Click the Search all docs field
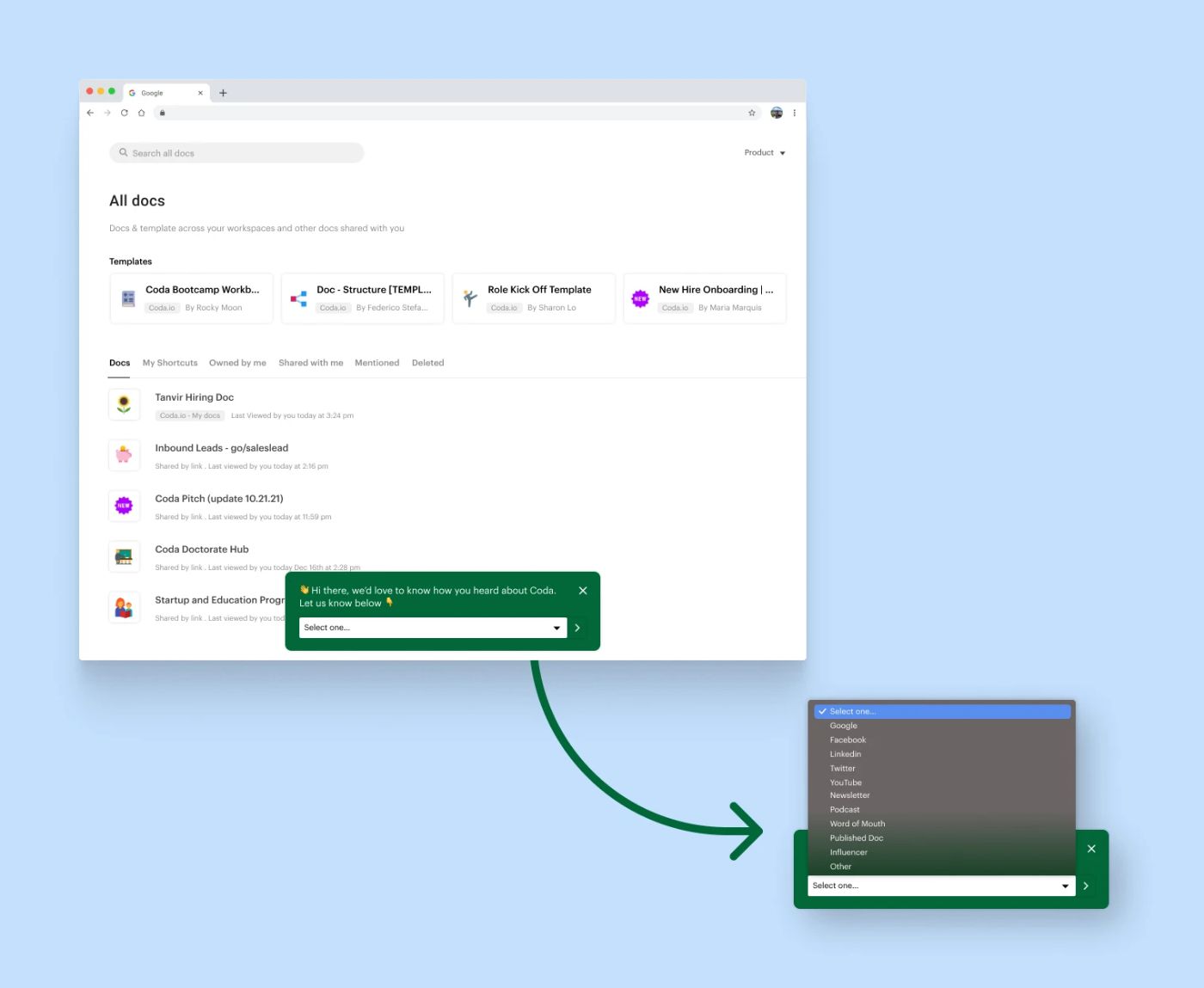The width and height of the screenshot is (1204, 988). pos(236,153)
